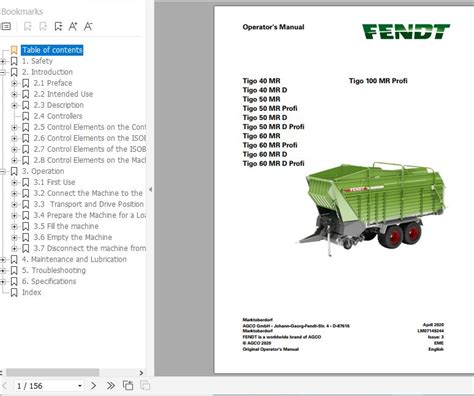Open bookmark 2.8 Control Elements on the Mac

[x=89, y=160]
